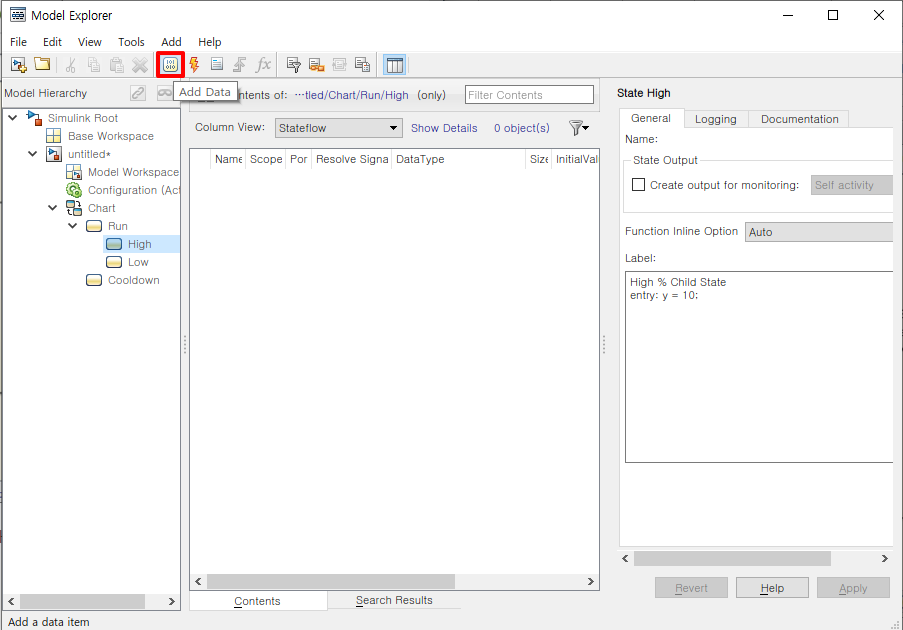Viewport: 903px width, 630px height.
Task: Click the Delete X icon
Action: point(140,64)
